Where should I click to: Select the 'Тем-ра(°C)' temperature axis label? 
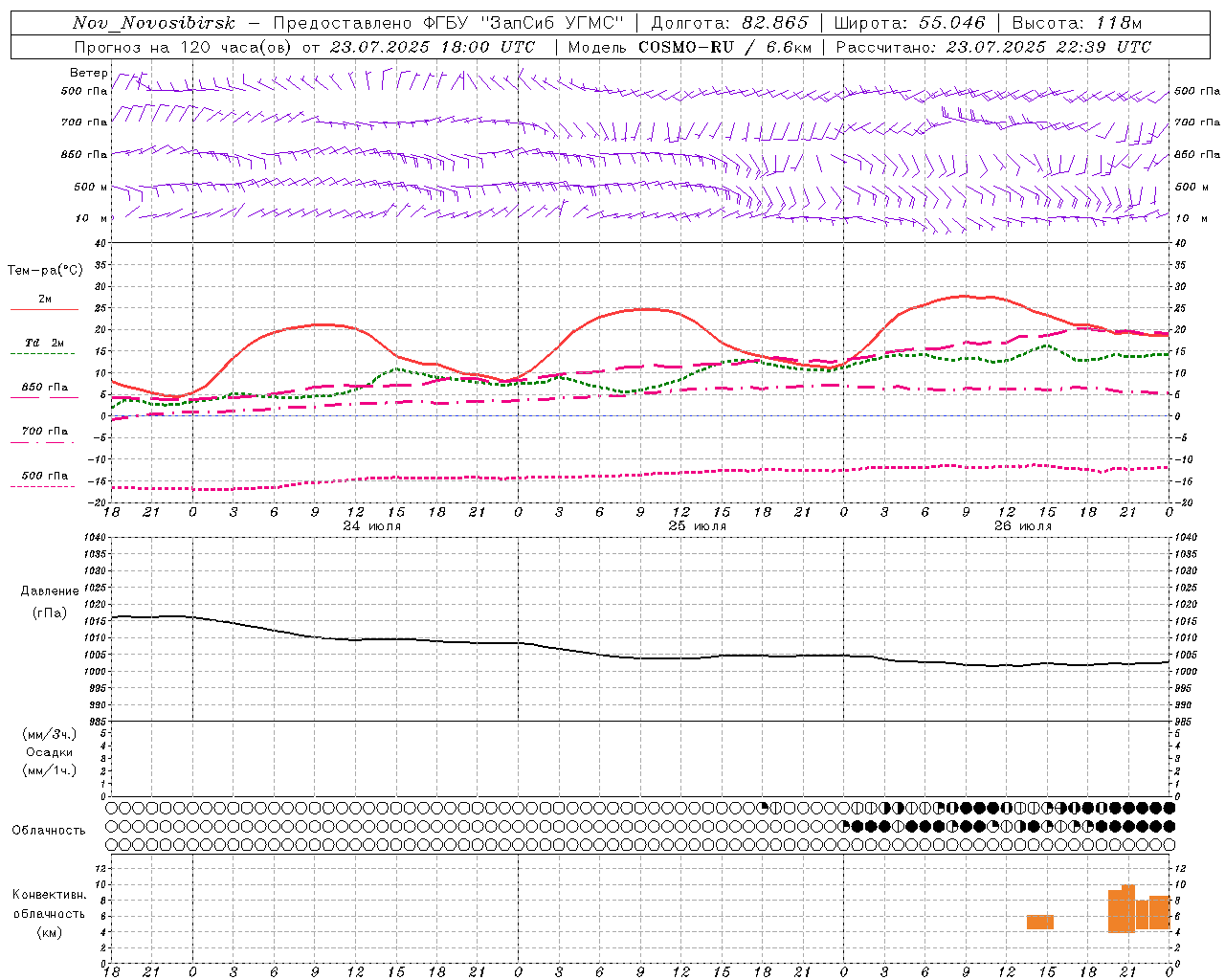point(45,271)
